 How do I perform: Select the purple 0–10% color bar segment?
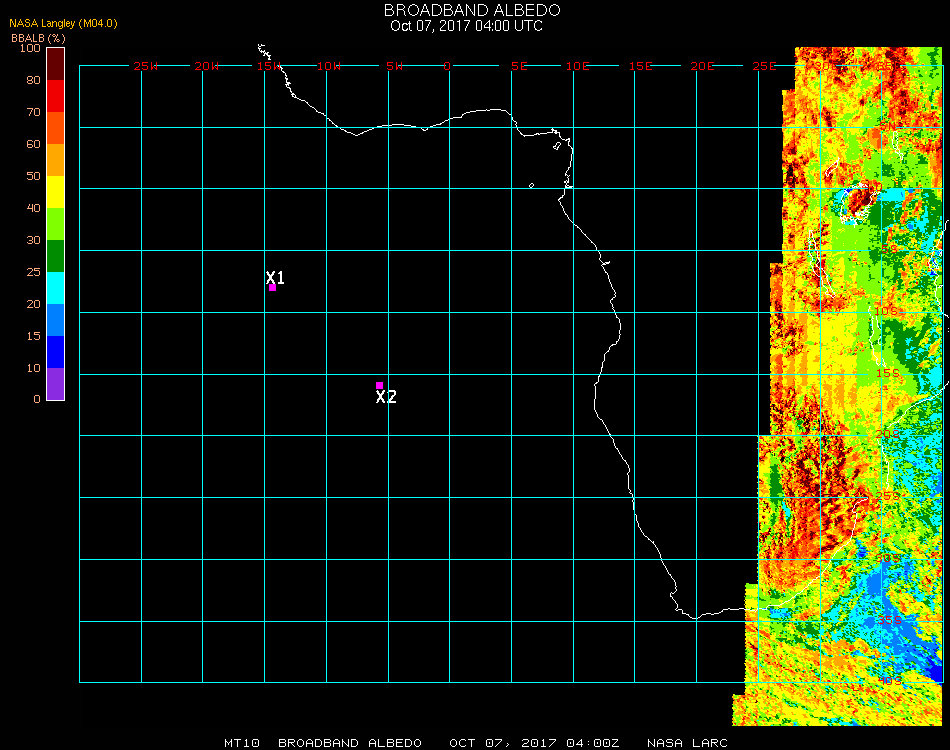pos(56,384)
